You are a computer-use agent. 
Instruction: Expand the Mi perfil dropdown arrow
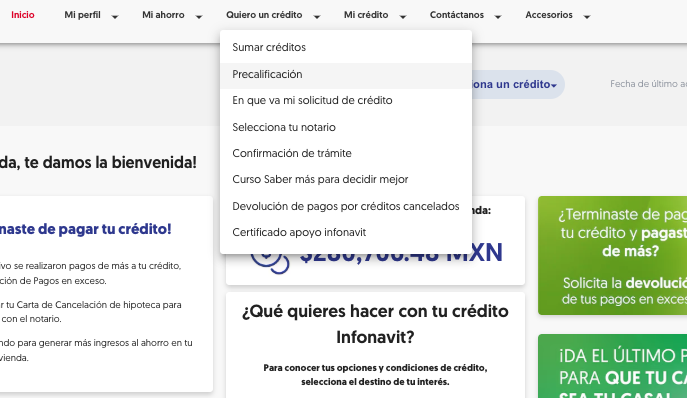point(115,17)
